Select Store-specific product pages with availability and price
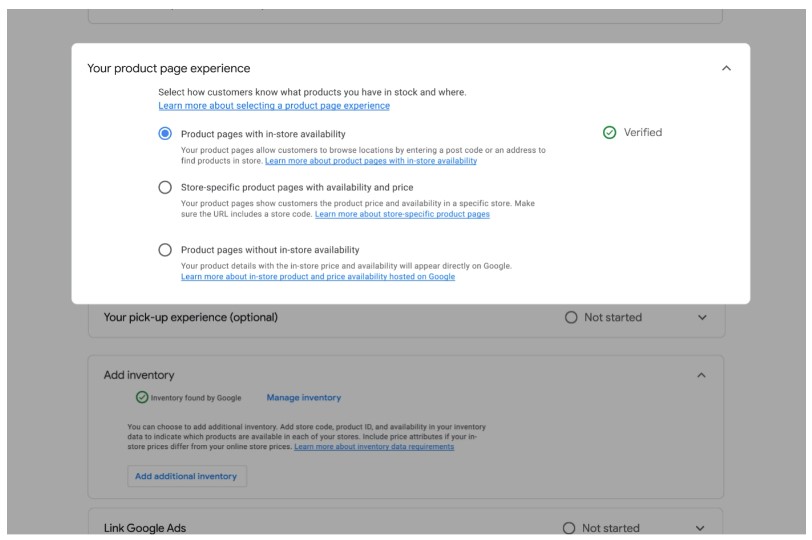This screenshot has height=540, width=812. coord(165,187)
